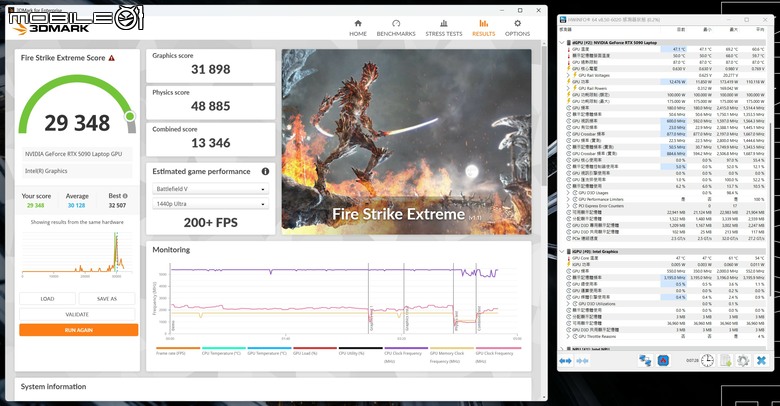This screenshot has height=406, width=780.
Task: Open the STRESS TESTS page
Action: (444, 28)
